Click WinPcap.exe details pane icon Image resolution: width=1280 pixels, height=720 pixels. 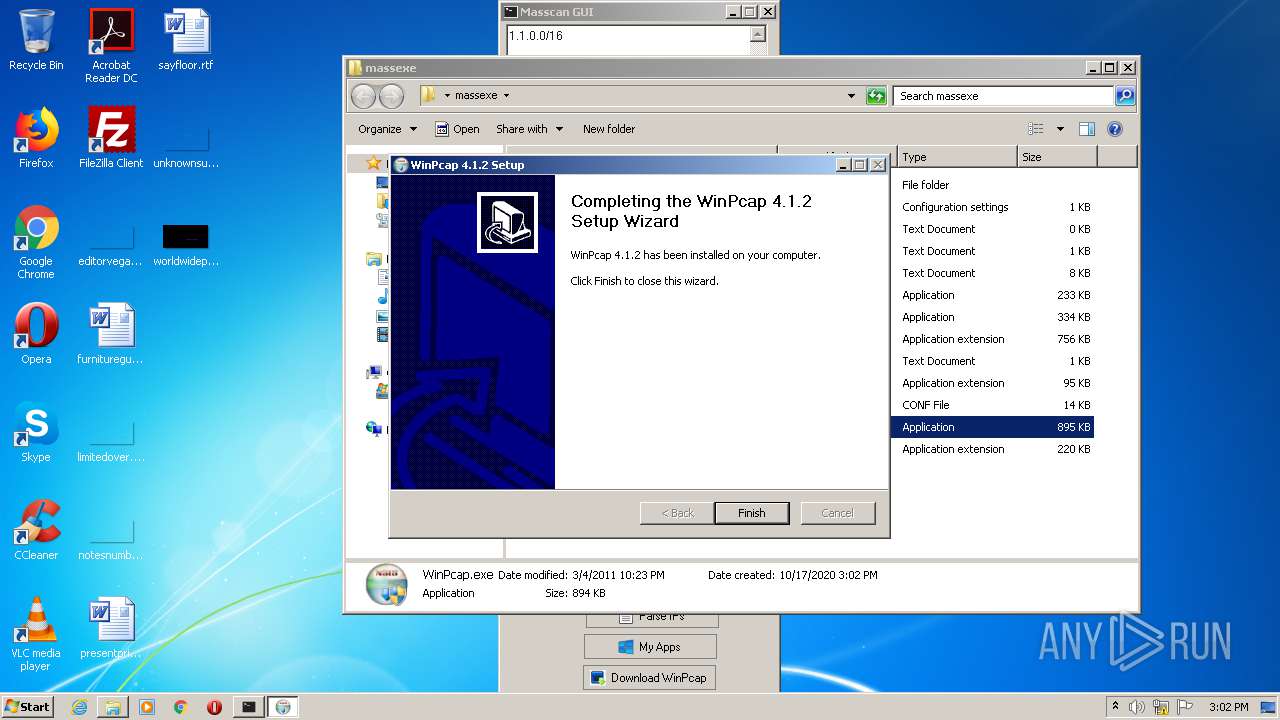click(386, 584)
